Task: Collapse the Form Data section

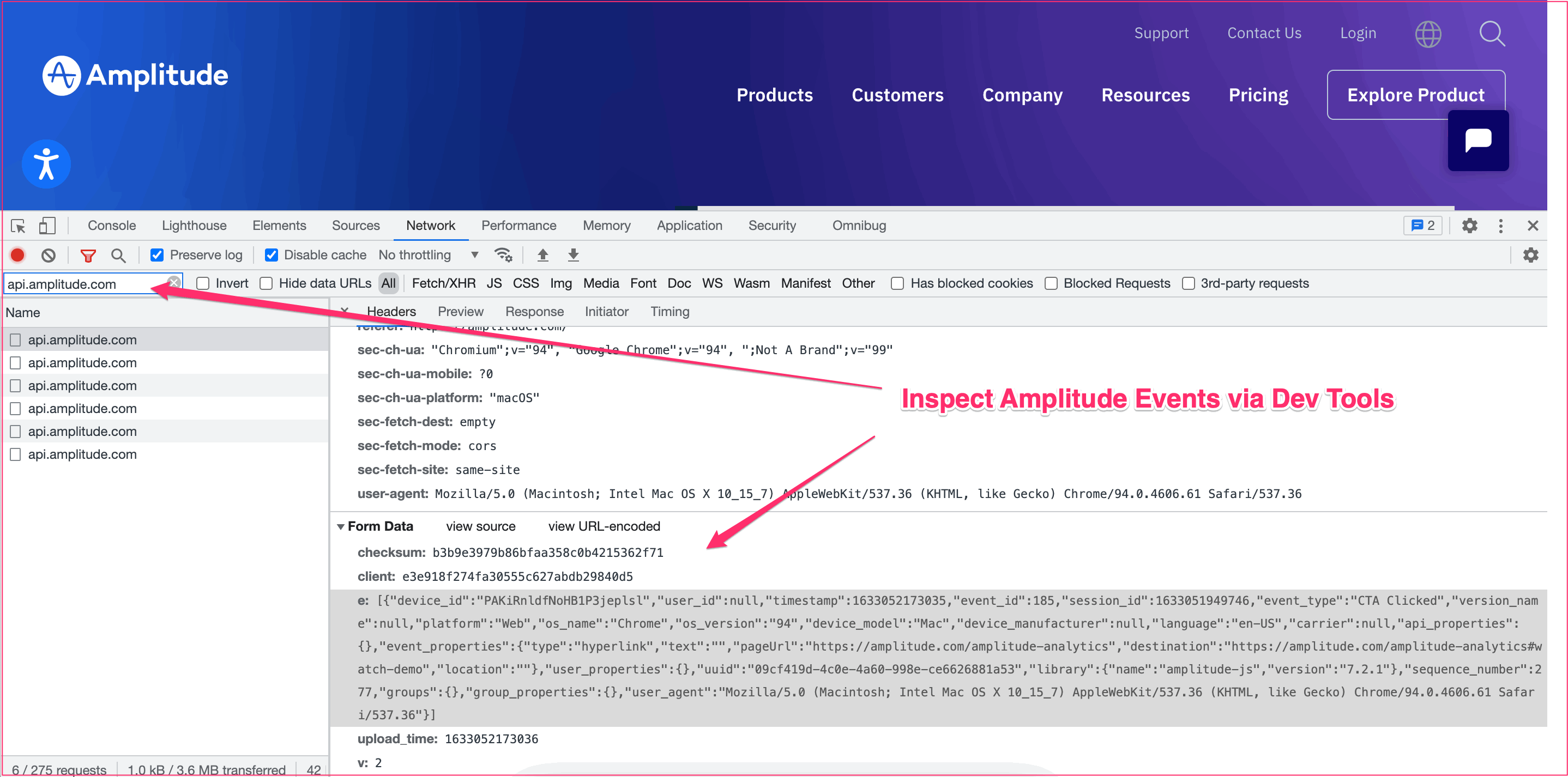Action: pos(340,526)
